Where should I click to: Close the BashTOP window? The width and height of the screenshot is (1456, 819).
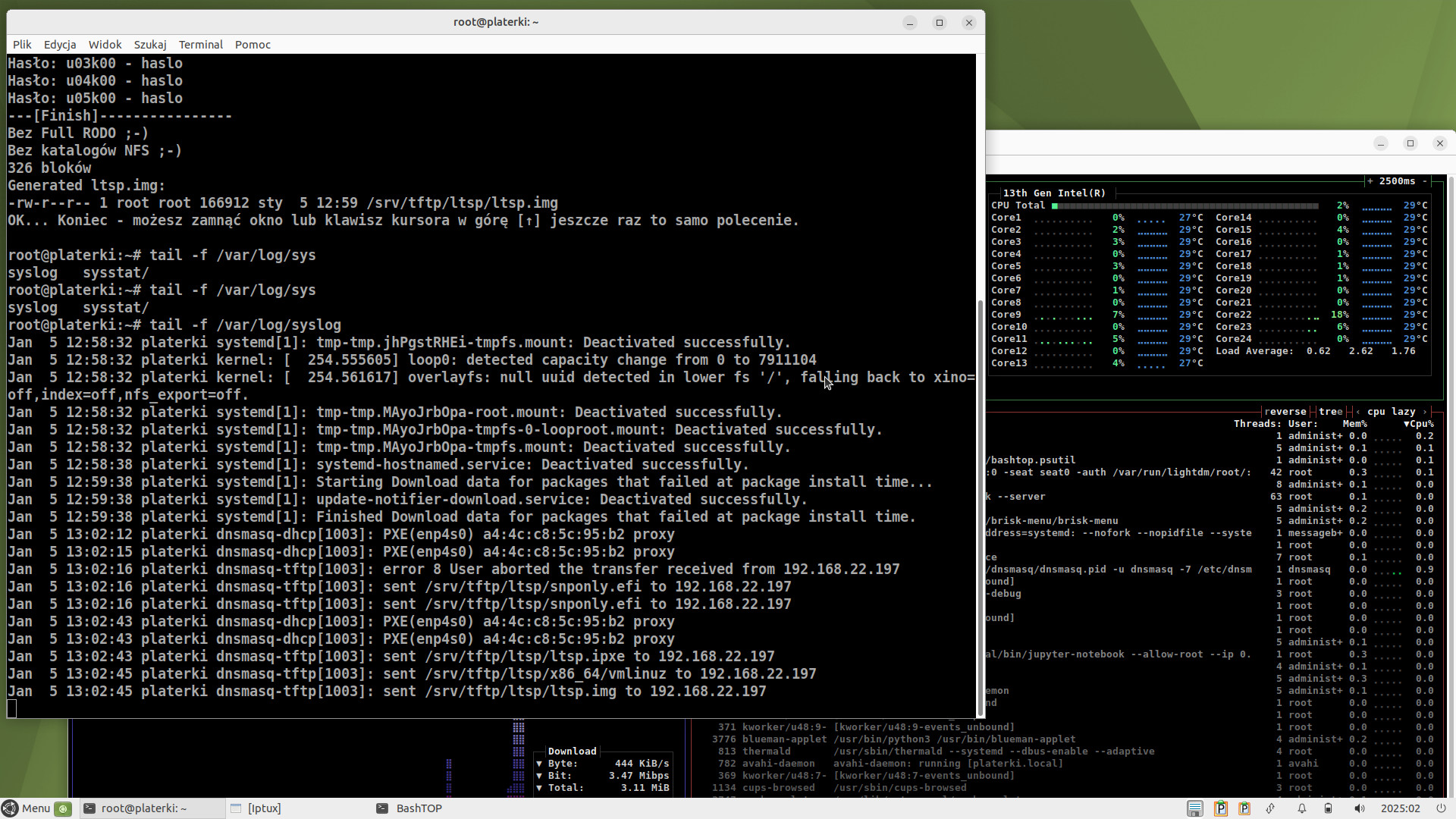pos(1440,143)
